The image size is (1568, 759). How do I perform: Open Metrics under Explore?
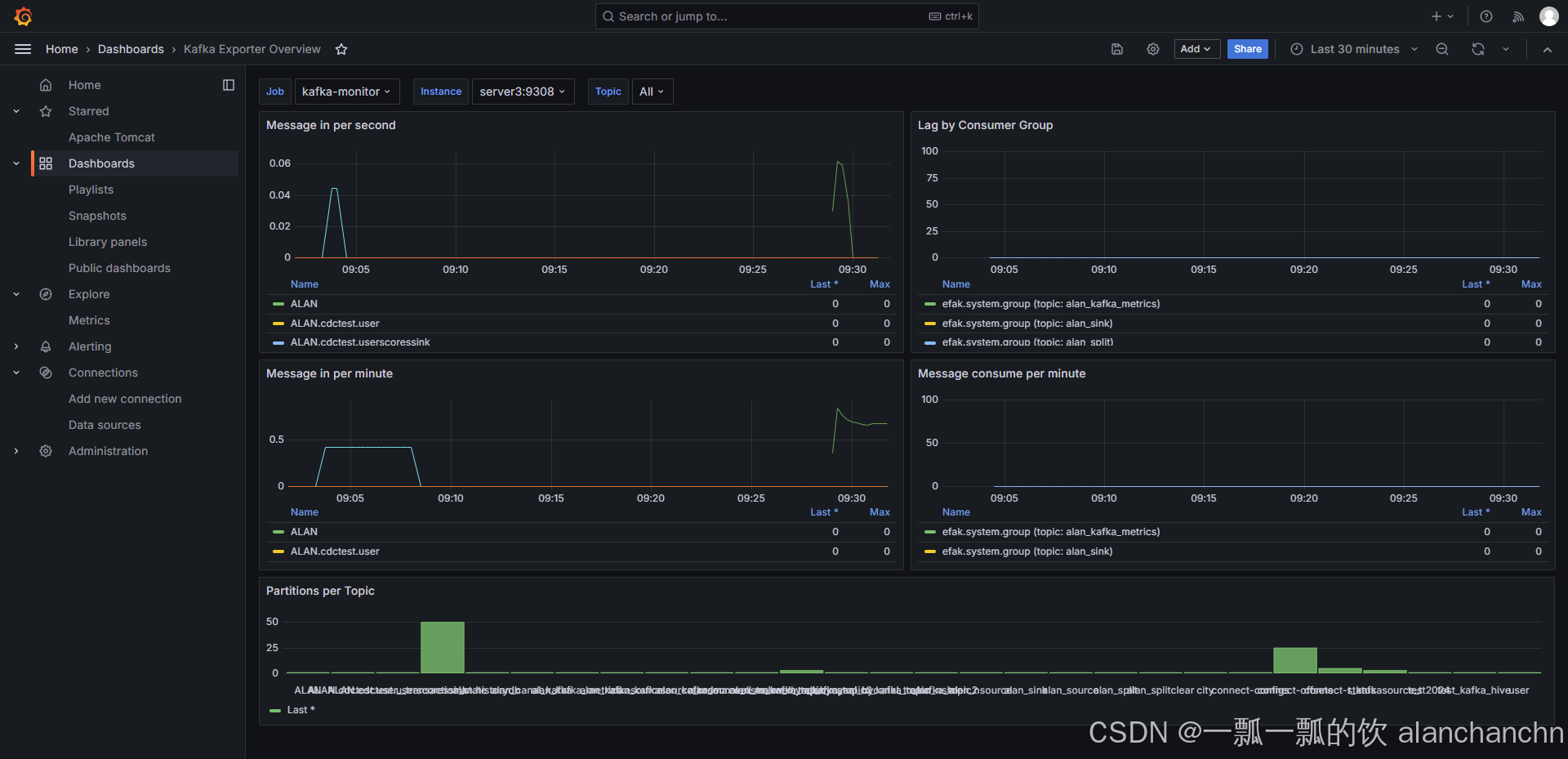89,320
